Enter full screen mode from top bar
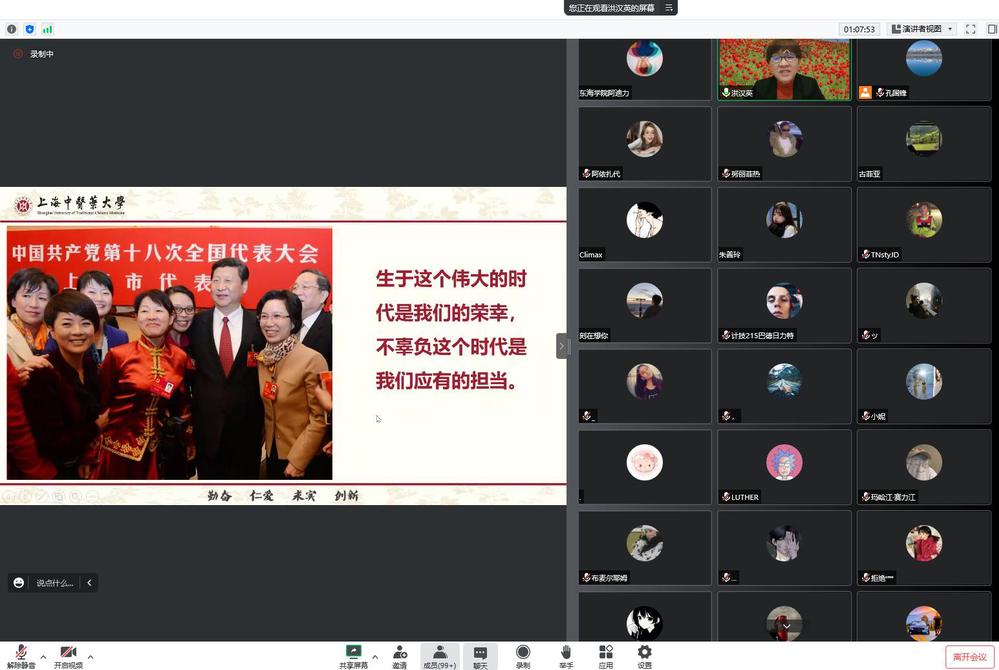999x670 pixels. (x=970, y=29)
